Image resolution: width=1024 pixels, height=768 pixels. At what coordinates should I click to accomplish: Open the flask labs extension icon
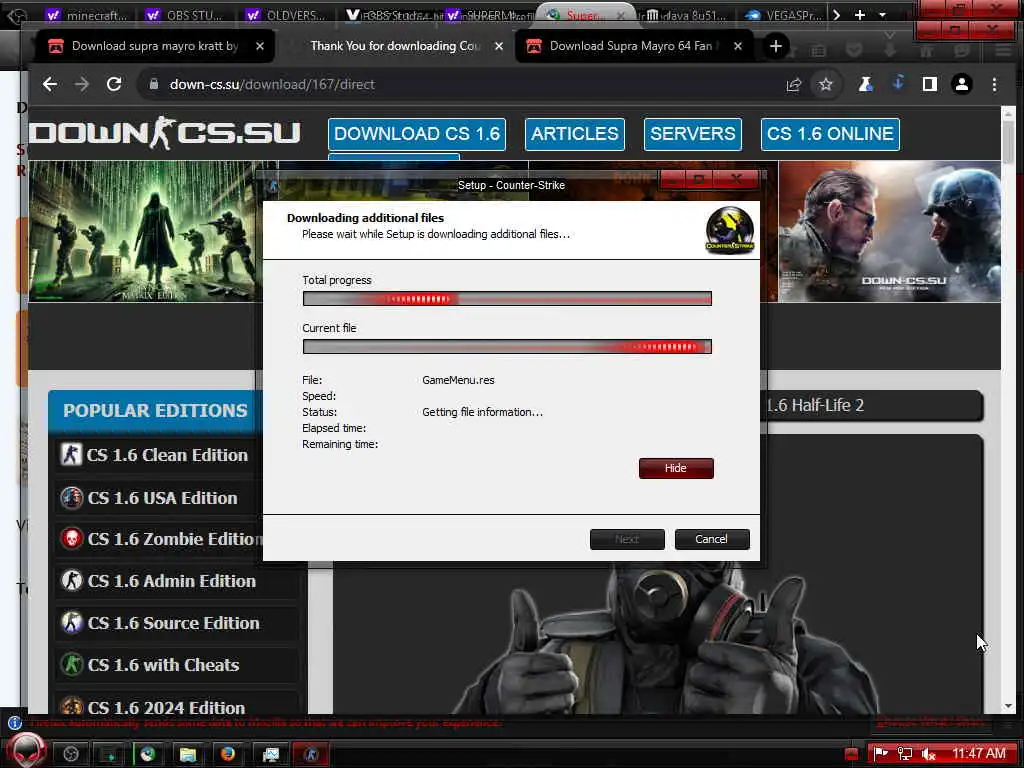point(865,84)
